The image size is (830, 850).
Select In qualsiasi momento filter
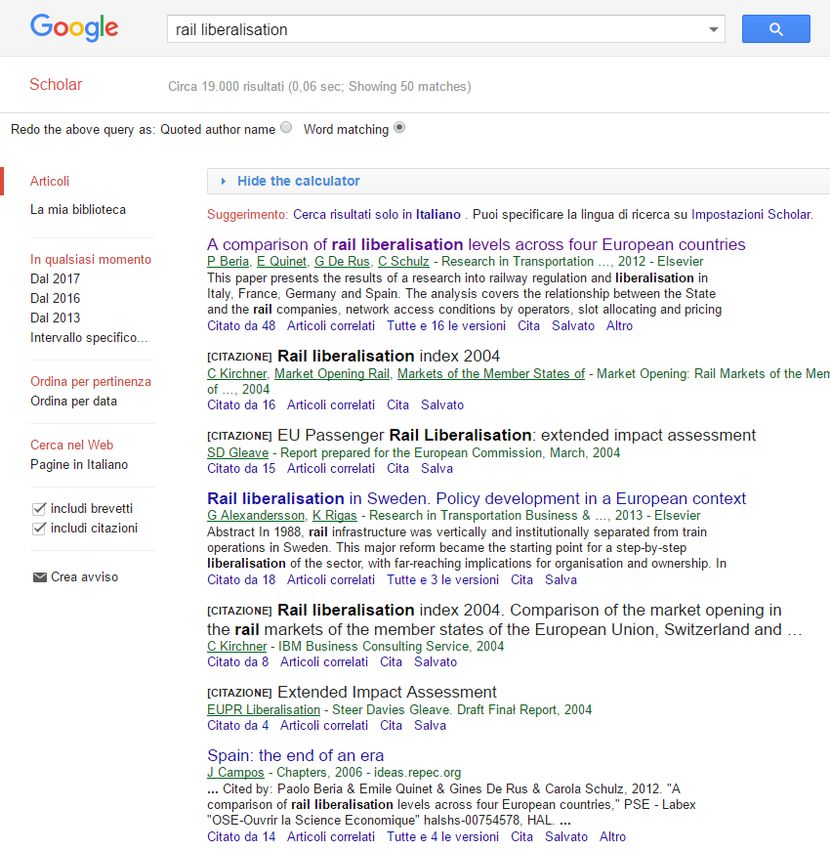coord(91,259)
